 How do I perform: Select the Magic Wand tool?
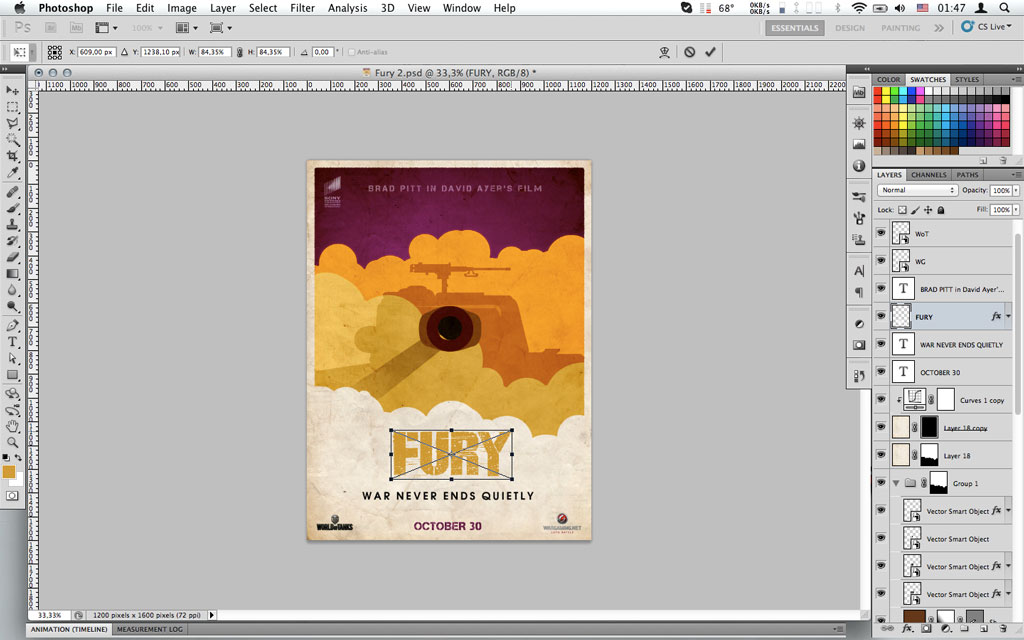point(12,139)
